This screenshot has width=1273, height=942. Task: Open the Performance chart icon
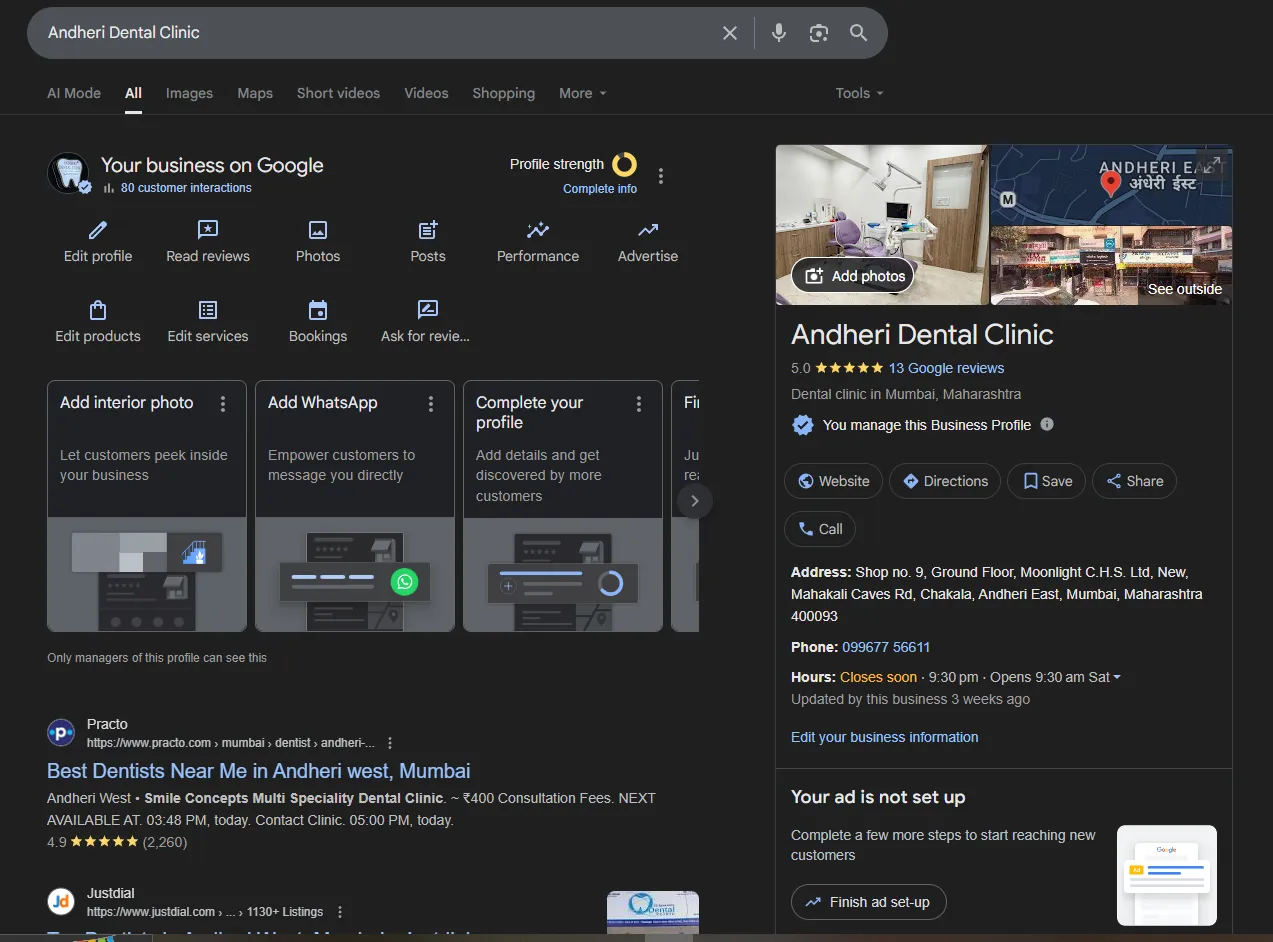tap(538, 231)
